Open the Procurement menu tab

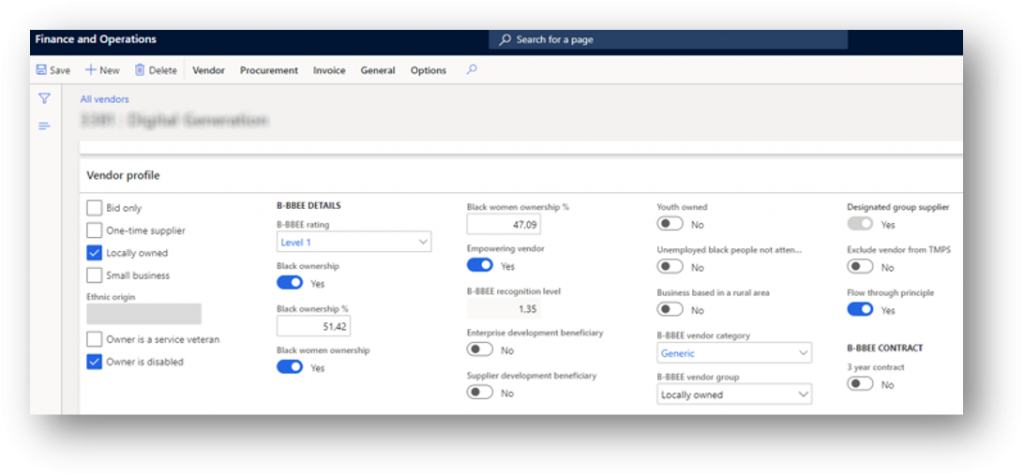pyautogui.click(x=269, y=71)
